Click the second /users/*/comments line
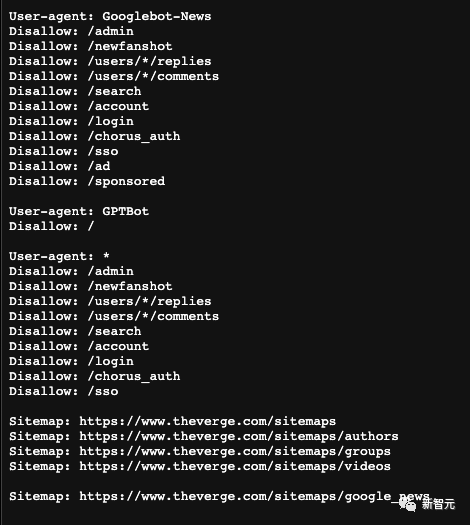Viewport: 470px width, 525px height. 114,316
